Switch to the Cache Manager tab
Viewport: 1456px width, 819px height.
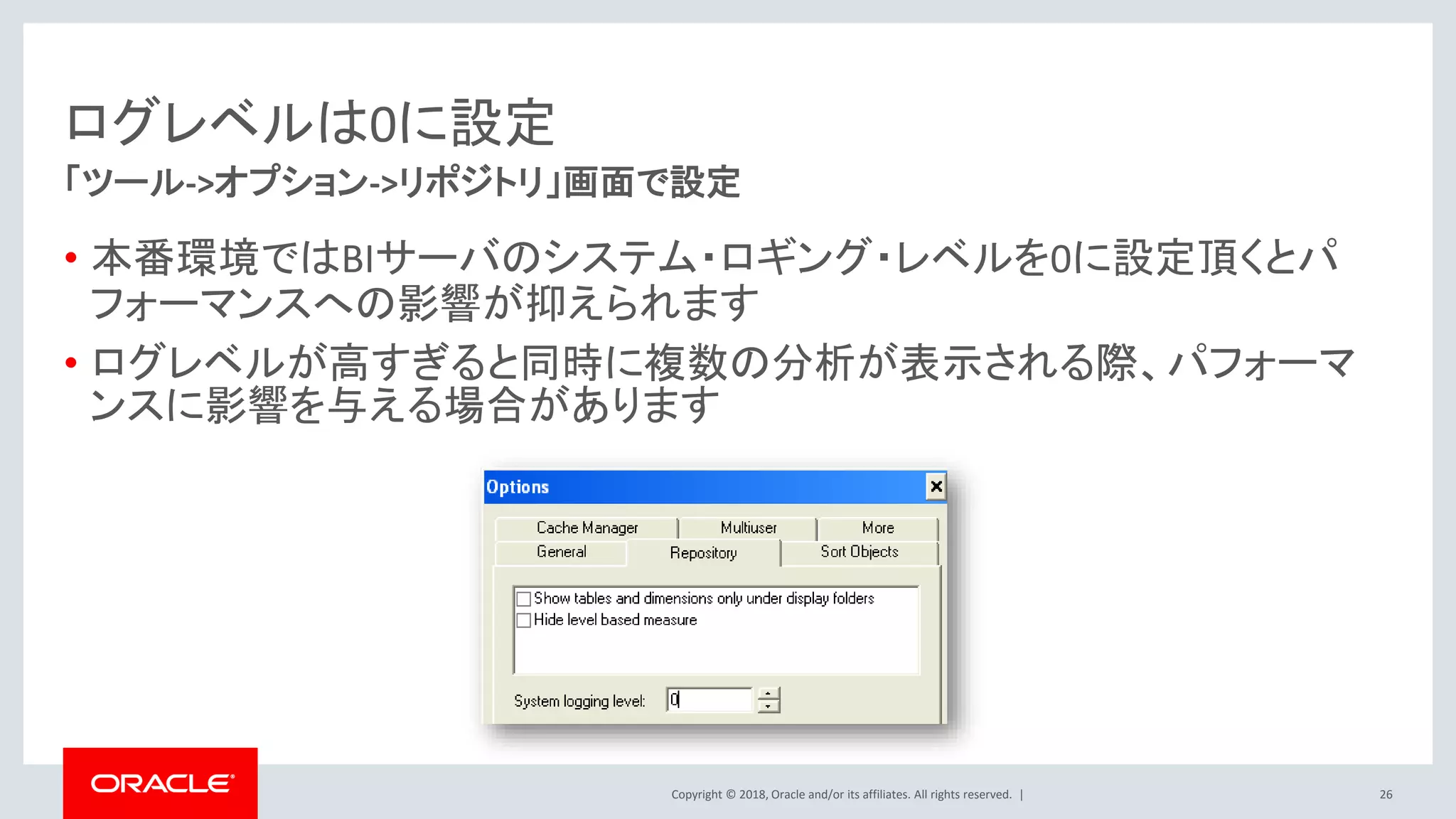(x=587, y=528)
